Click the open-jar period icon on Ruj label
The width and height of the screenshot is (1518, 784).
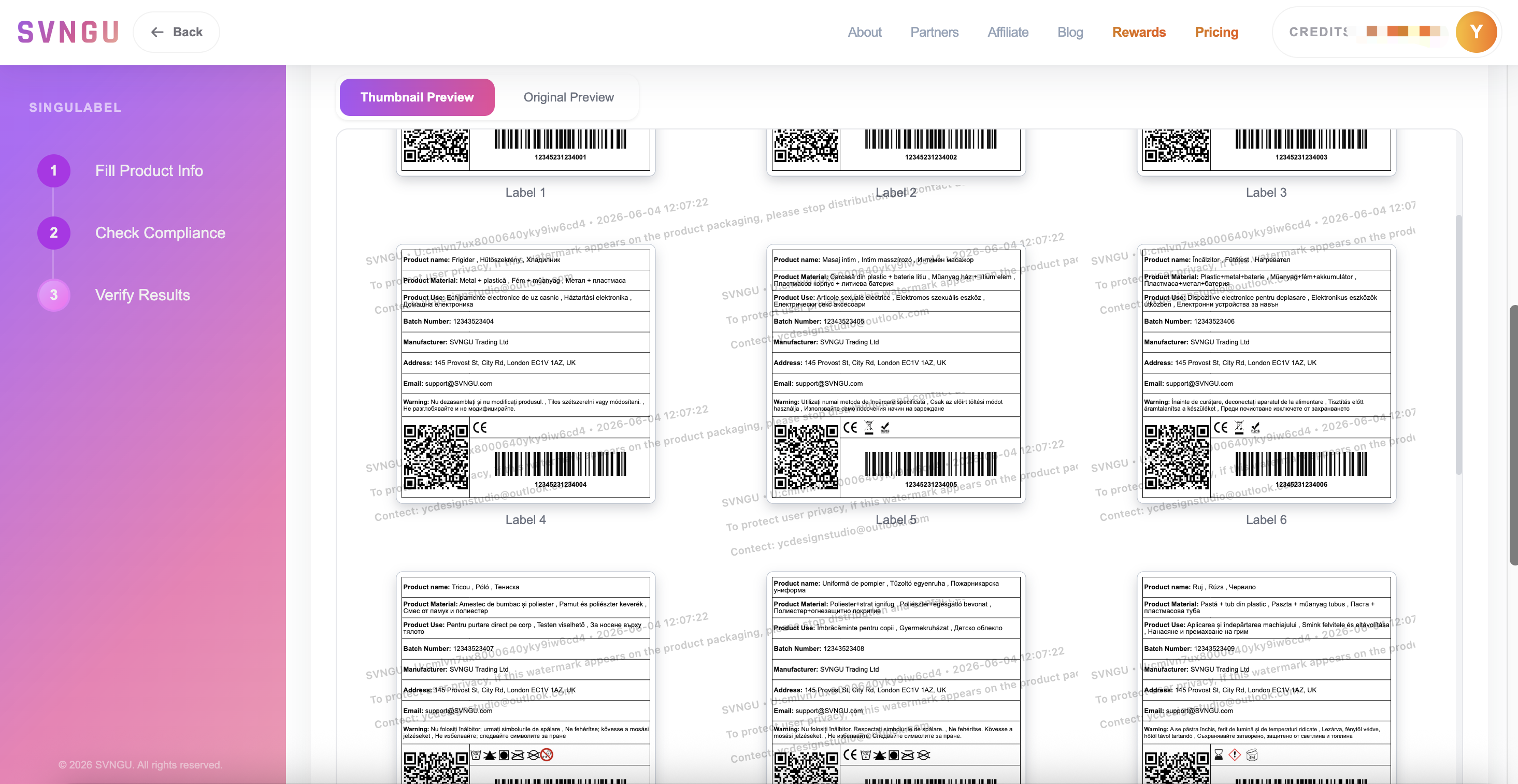pyautogui.click(x=1252, y=754)
